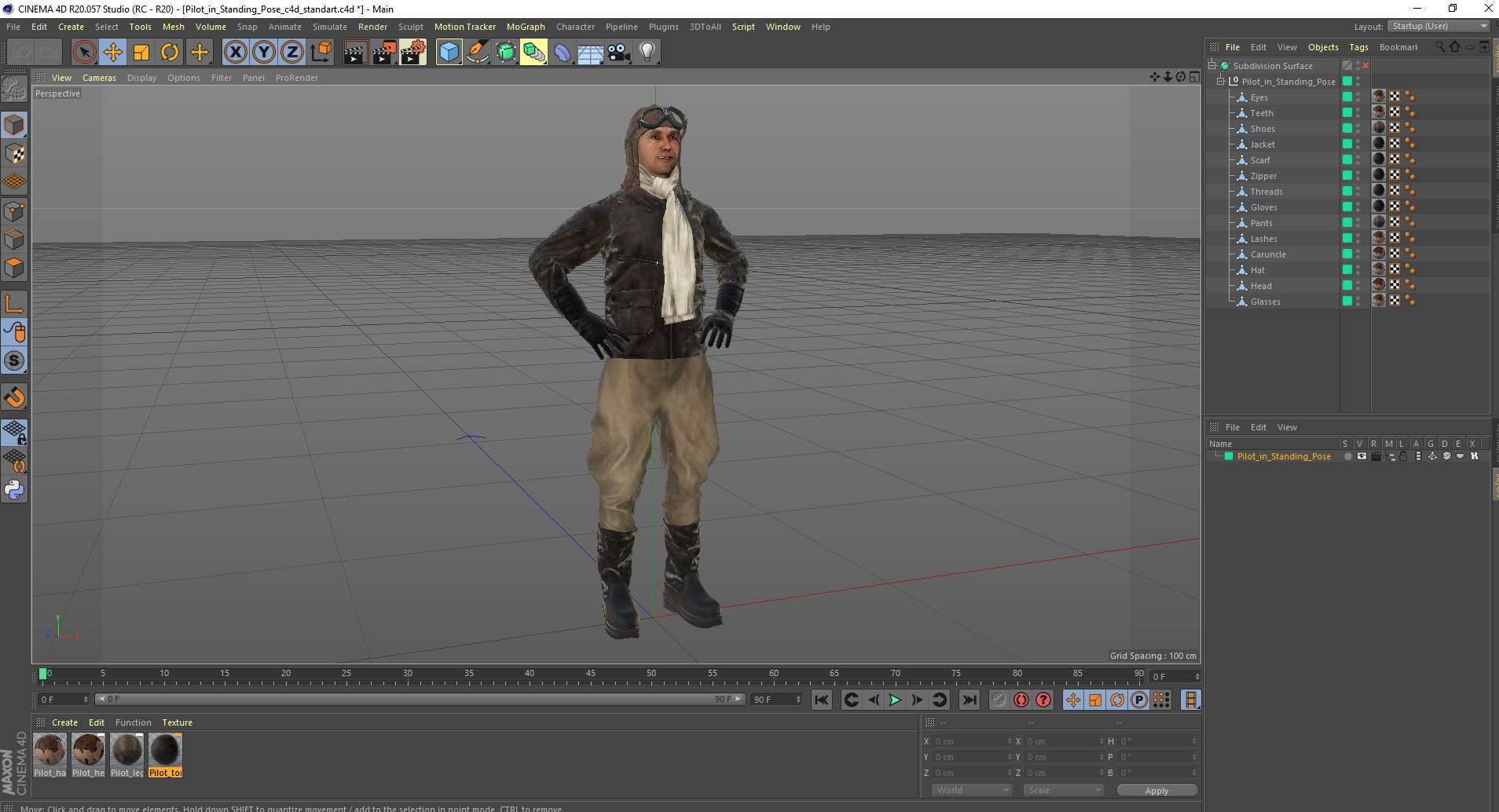Viewport: 1499px width, 812px height.
Task: Select Pilot_in_Standing_Pose layer in Layer Manager
Action: tap(1283, 456)
